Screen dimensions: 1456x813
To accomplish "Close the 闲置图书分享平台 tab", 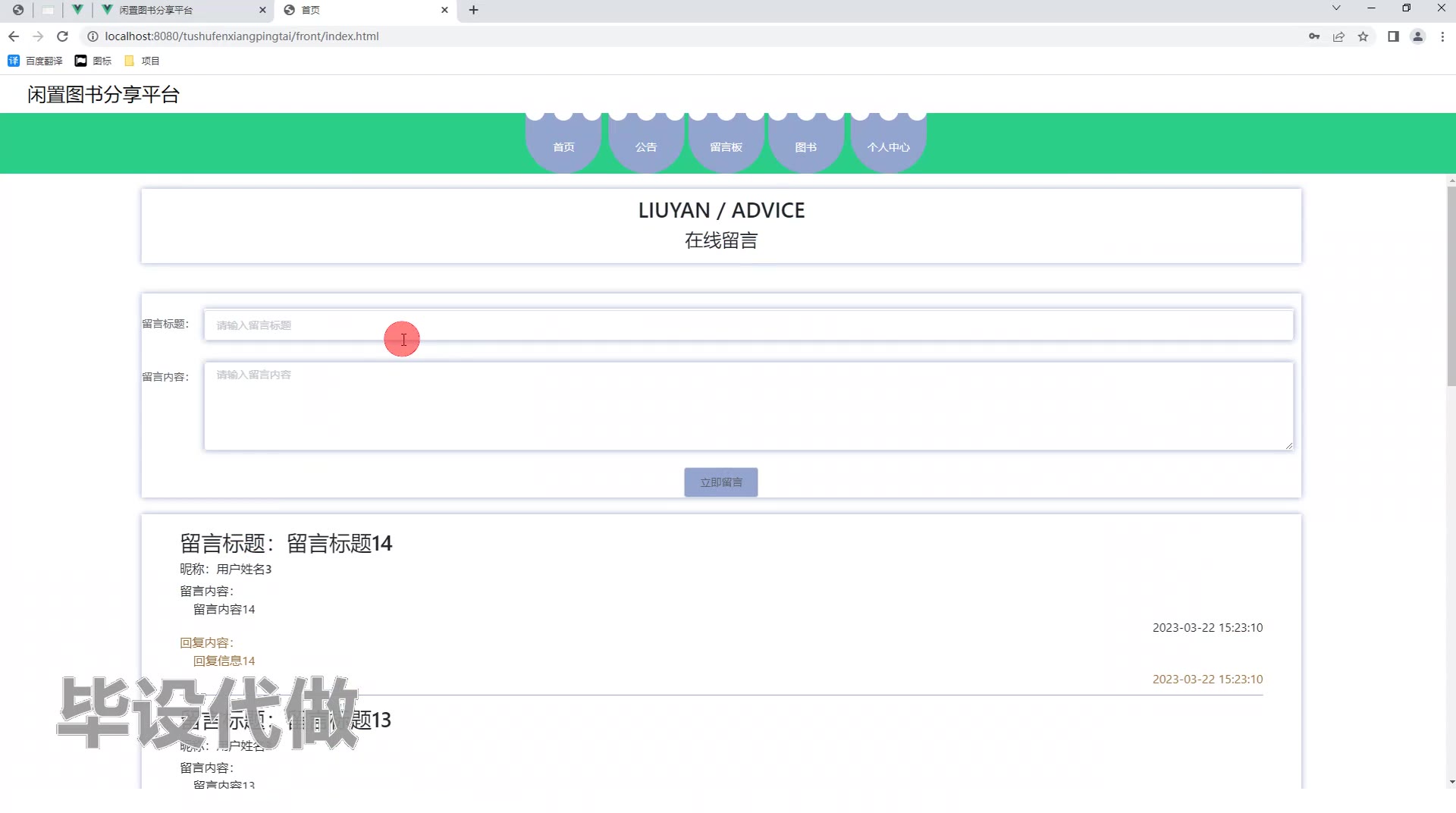I will tap(262, 10).
